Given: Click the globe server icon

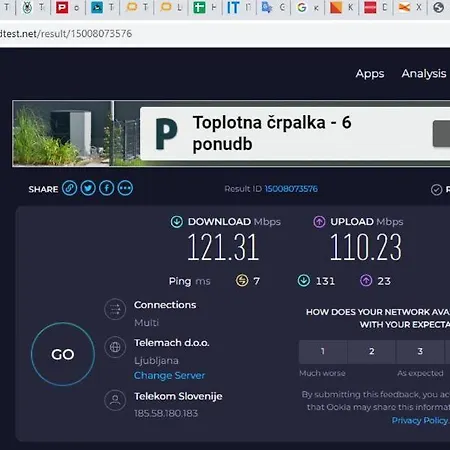Looking at the screenshot, I should (115, 347).
